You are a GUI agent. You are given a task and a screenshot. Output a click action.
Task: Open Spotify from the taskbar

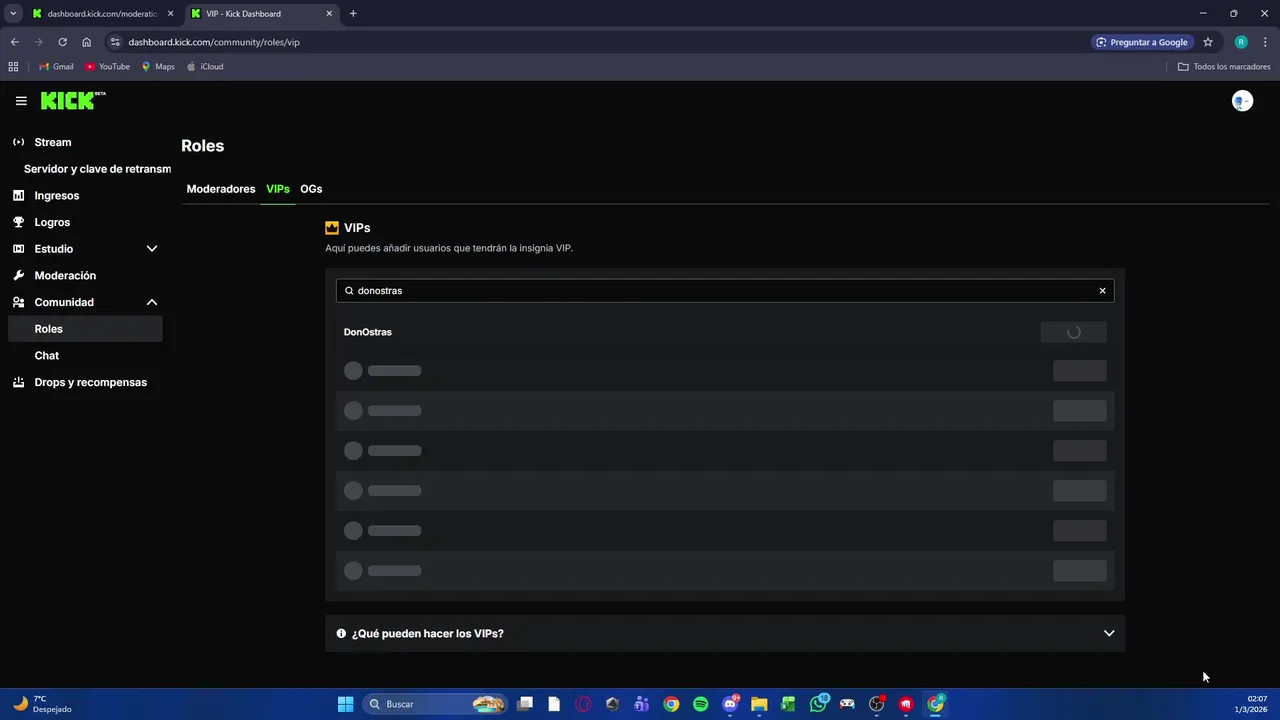[700, 704]
